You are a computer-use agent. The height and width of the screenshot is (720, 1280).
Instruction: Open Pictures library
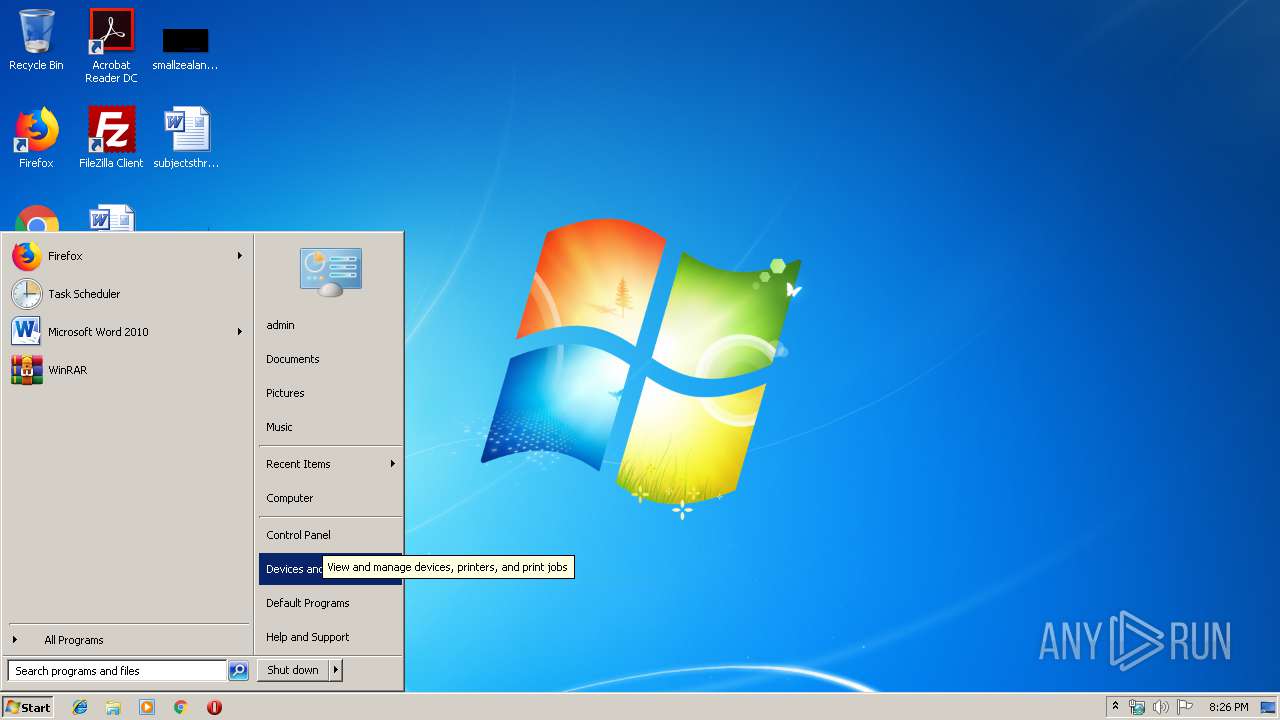pyautogui.click(x=330, y=393)
